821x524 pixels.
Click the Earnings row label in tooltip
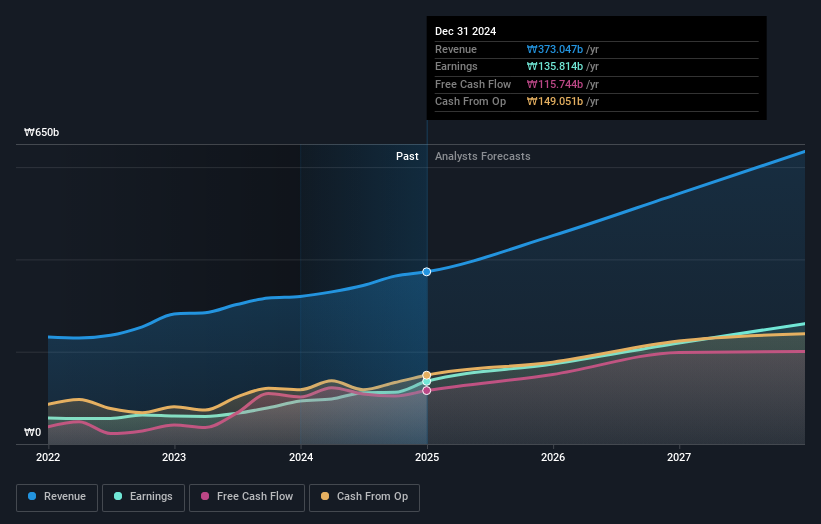(x=456, y=66)
